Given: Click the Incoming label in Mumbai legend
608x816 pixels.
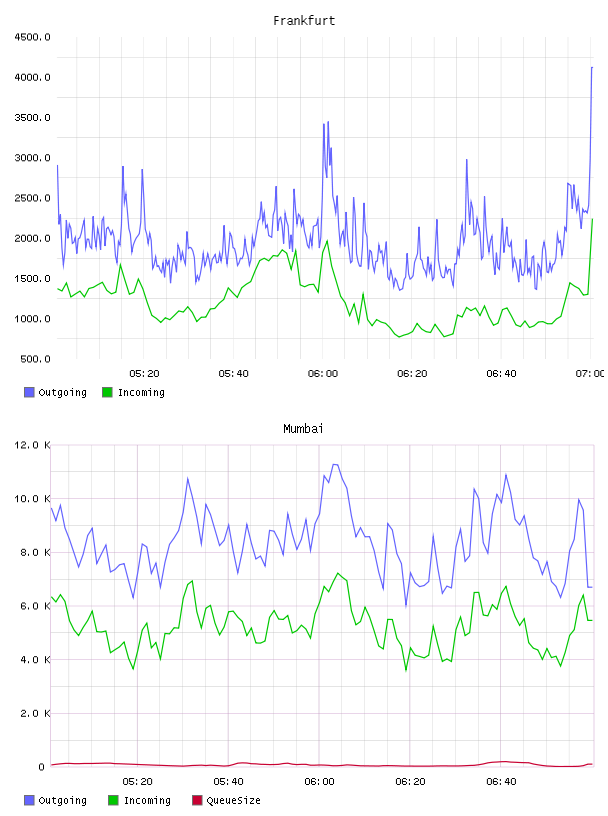Looking at the screenshot, I should [x=147, y=800].
